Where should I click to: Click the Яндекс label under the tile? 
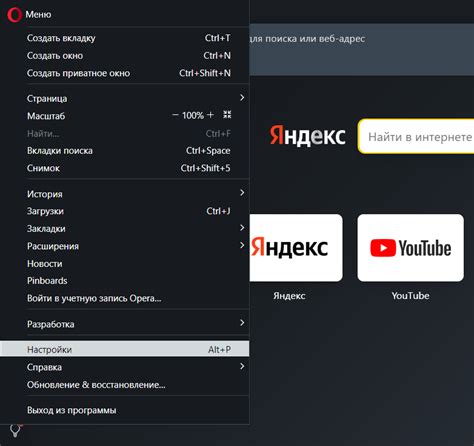click(x=289, y=296)
